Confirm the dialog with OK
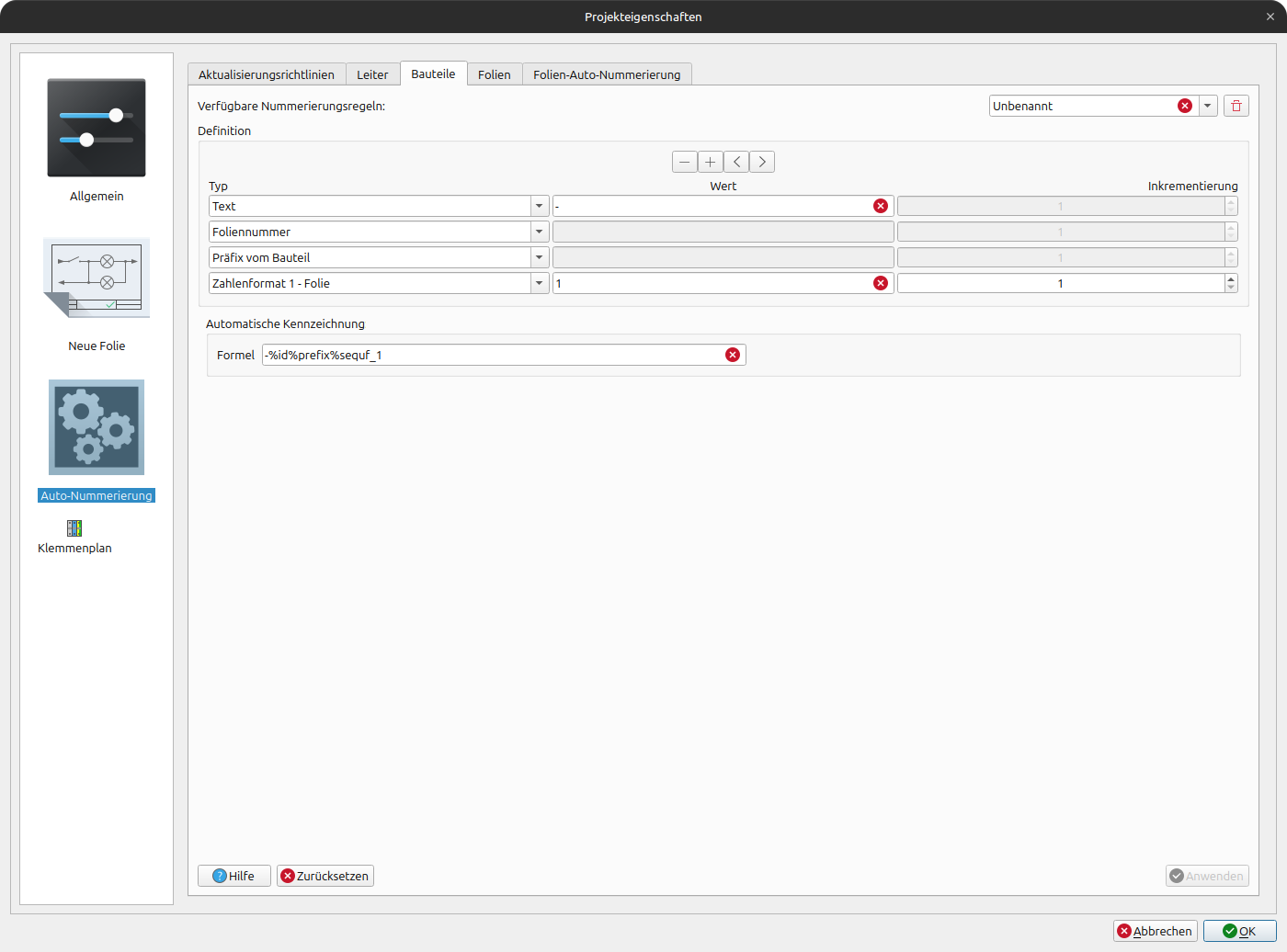This screenshot has width=1287, height=952. pos(1239,931)
